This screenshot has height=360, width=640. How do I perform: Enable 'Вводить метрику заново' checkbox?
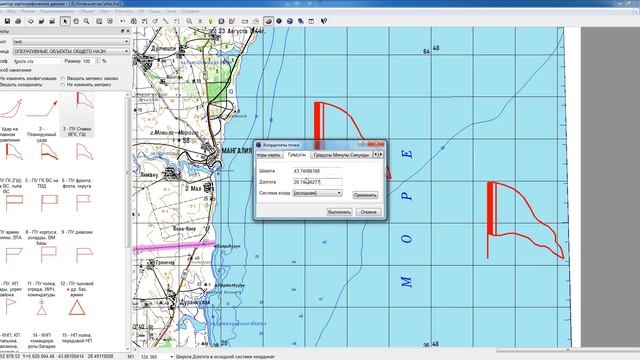click(x=63, y=78)
